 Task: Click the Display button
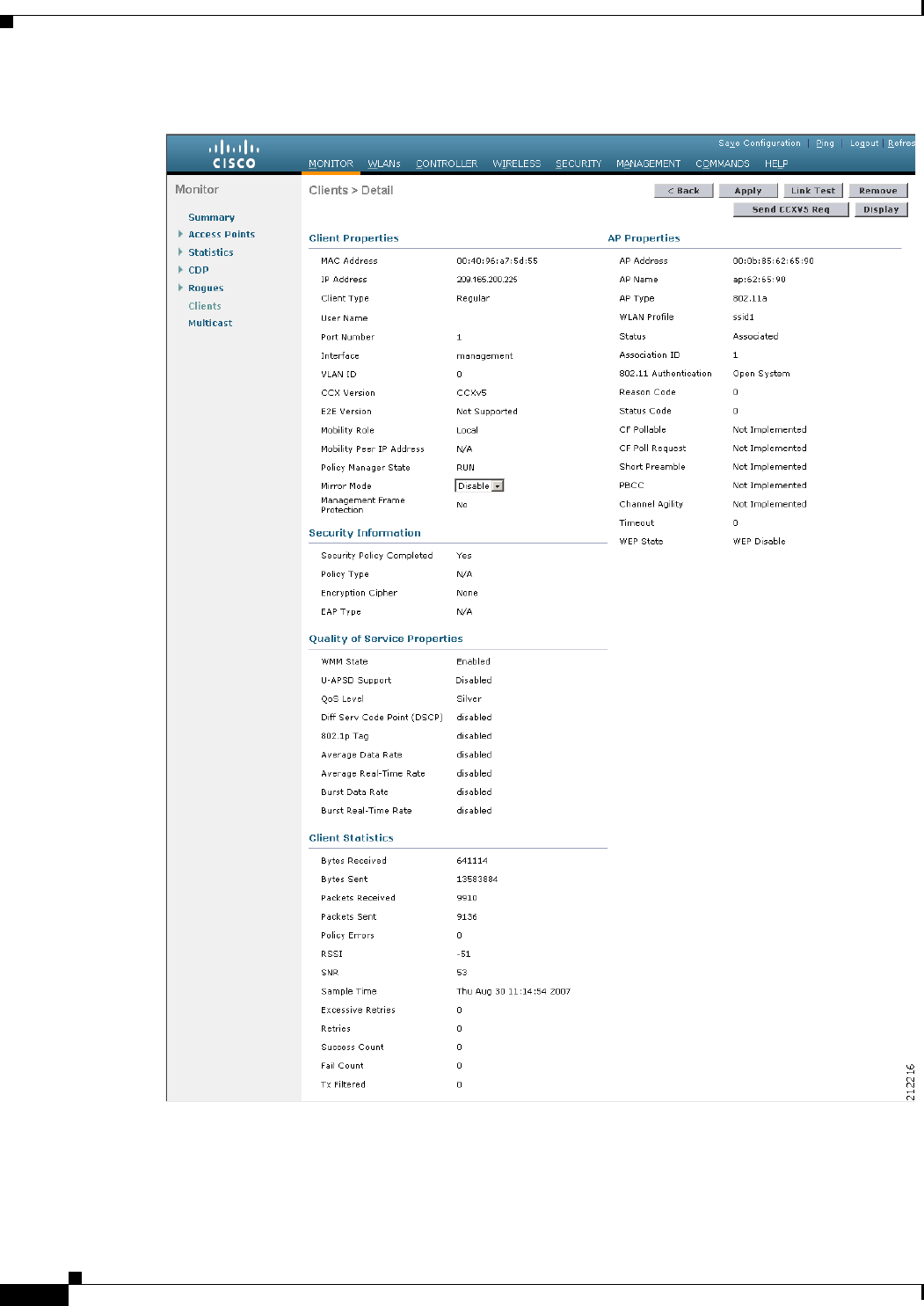point(881,209)
